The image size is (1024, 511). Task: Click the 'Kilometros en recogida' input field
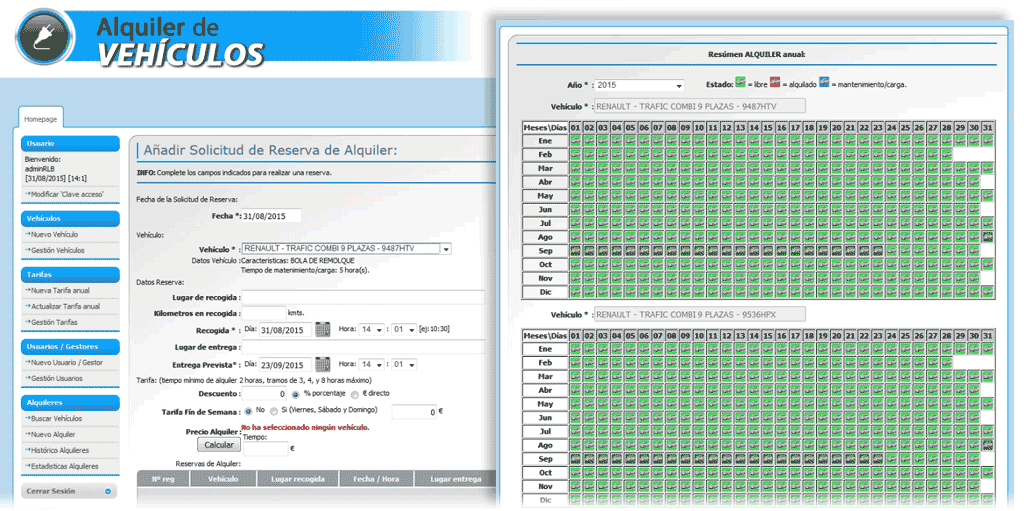(x=264, y=313)
